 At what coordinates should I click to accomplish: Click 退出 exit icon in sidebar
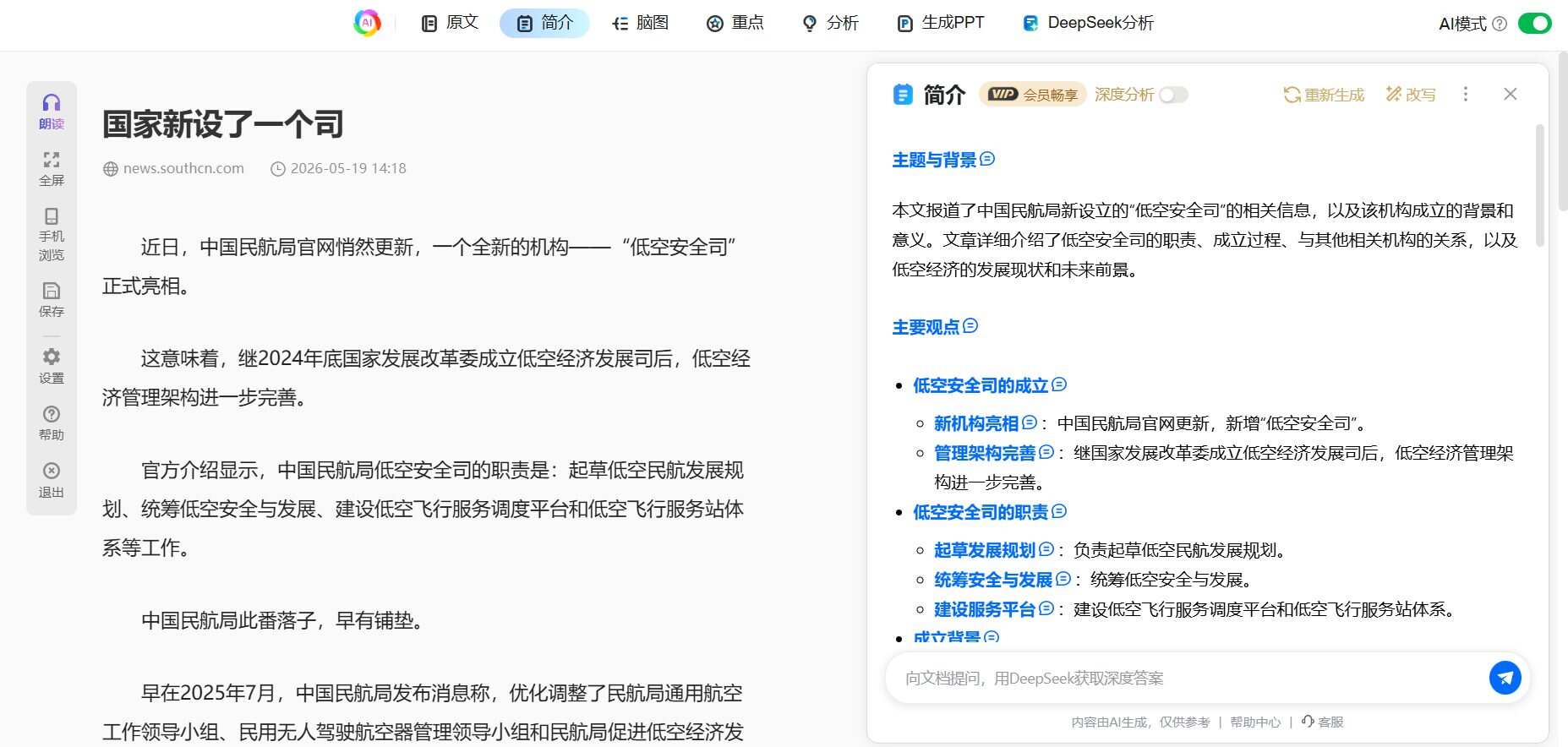[x=52, y=480]
